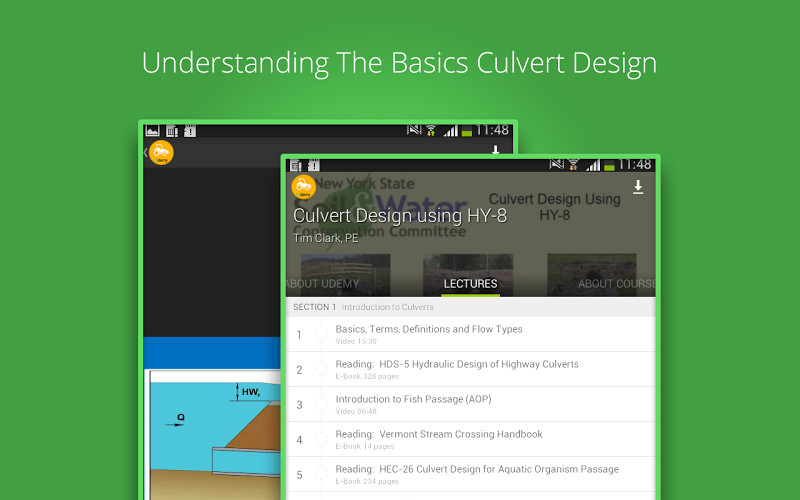Tap the E-Book 328 pages label
This screenshot has height=500, width=800.
pos(367,377)
